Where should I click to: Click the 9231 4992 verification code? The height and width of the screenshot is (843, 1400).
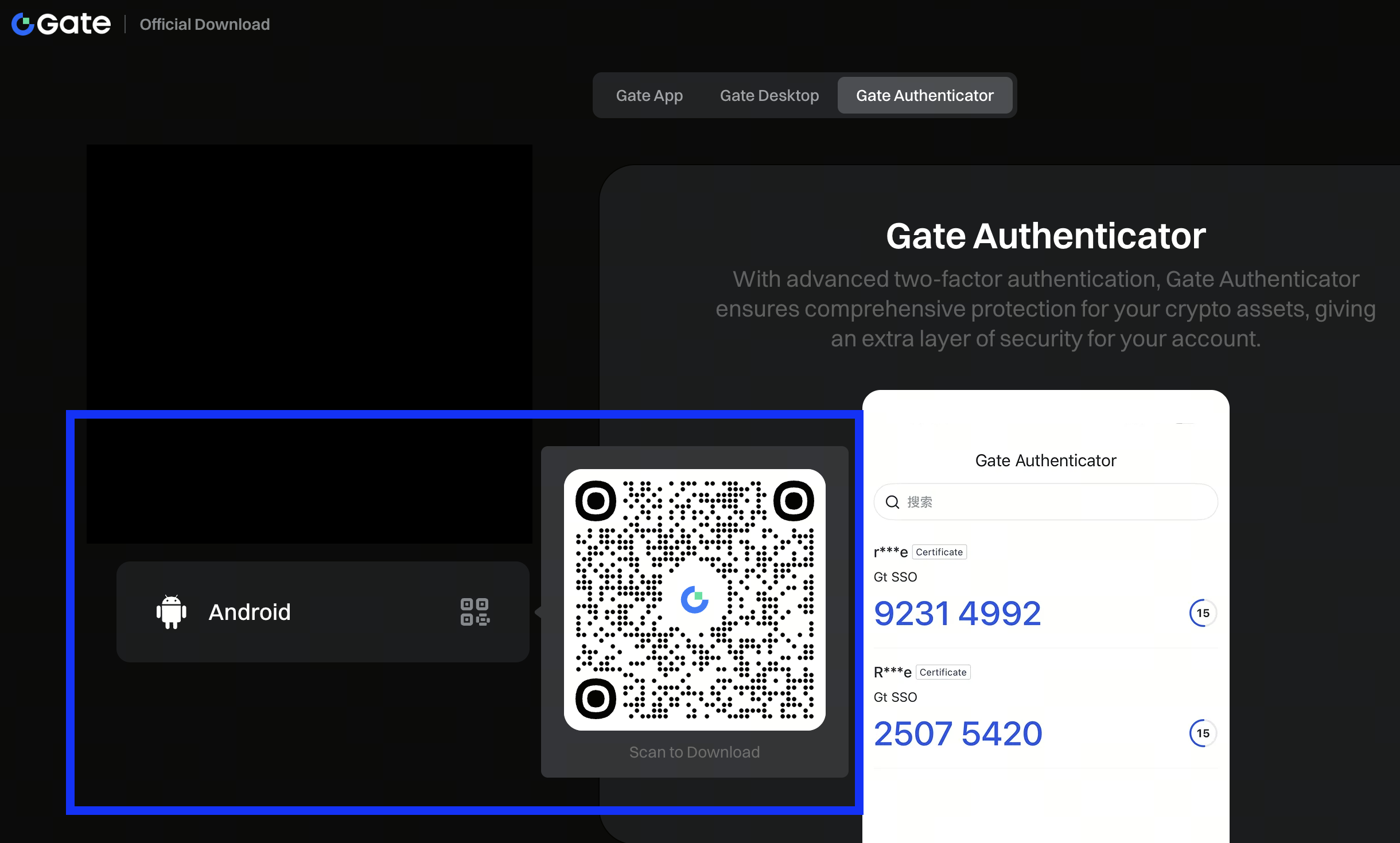tap(957, 614)
